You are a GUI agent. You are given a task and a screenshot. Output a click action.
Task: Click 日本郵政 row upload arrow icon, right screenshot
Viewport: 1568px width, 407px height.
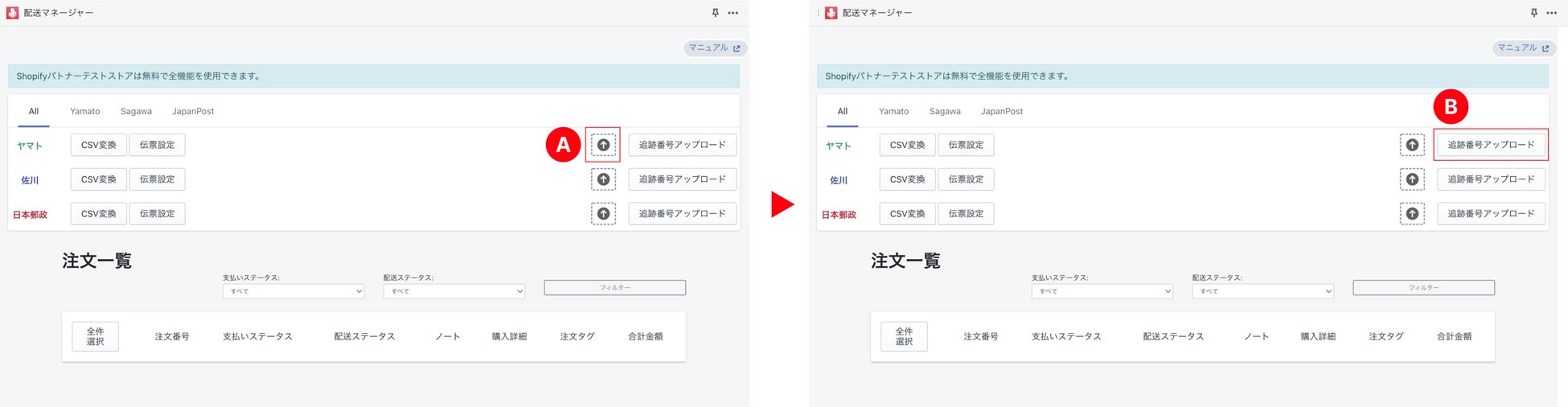[x=1412, y=214]
